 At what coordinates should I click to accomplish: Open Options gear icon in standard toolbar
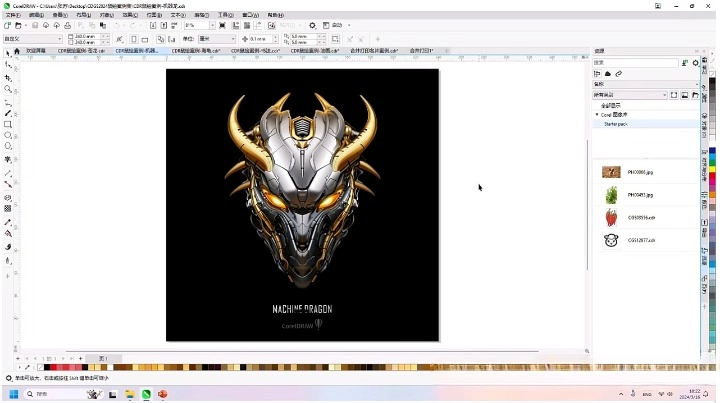(312, 25)
